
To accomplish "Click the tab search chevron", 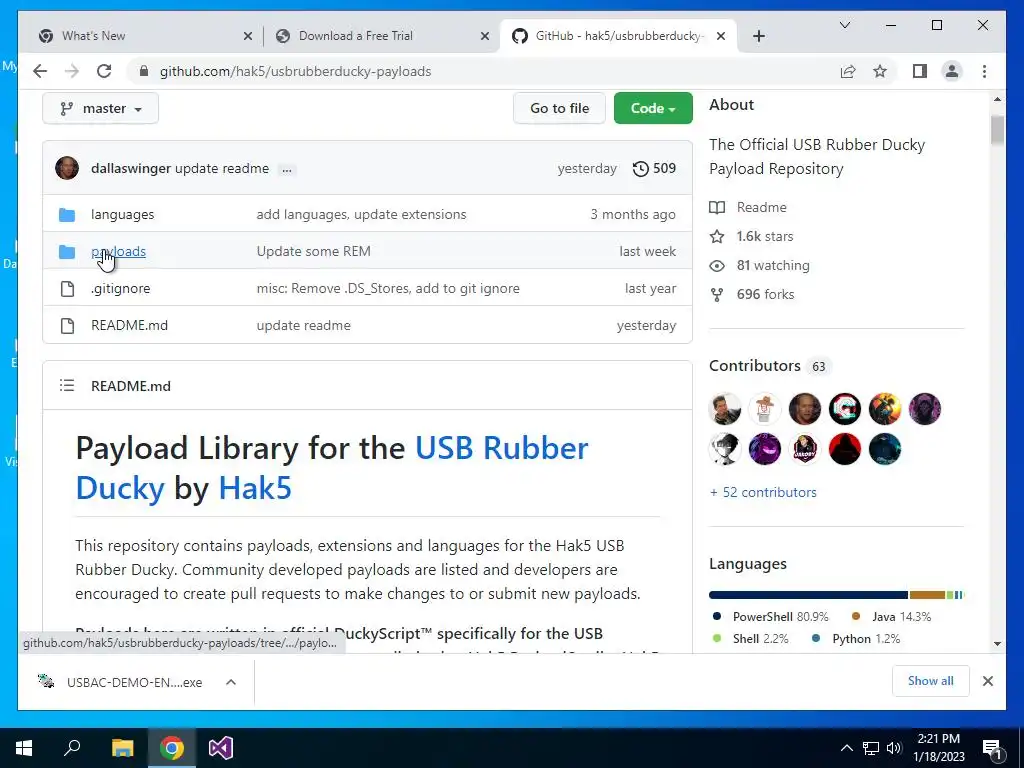I will 844,25.
